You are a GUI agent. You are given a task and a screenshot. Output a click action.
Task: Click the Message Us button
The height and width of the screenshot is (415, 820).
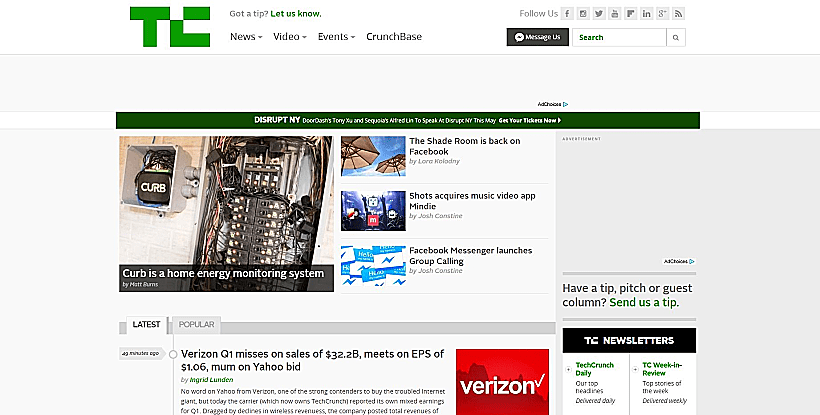(538, 37)
